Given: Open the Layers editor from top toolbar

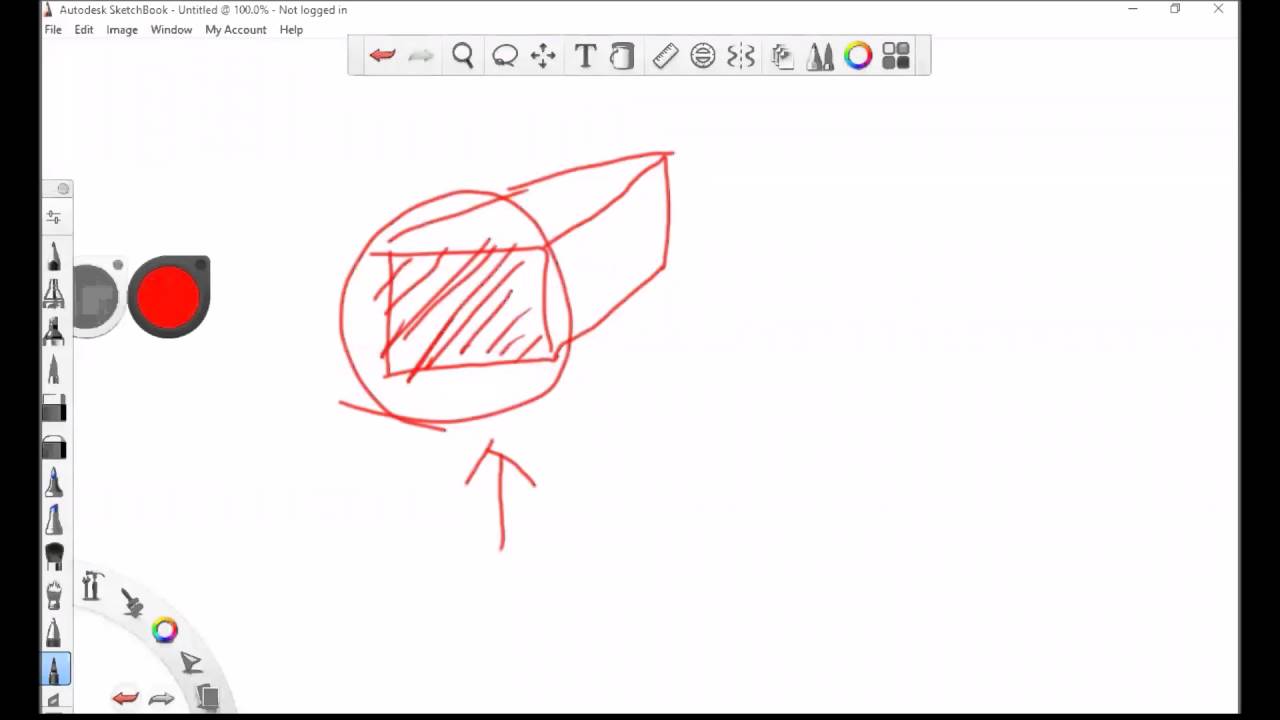Looking at the screenshot, I should pyautogui.click(x=782, y=56).
